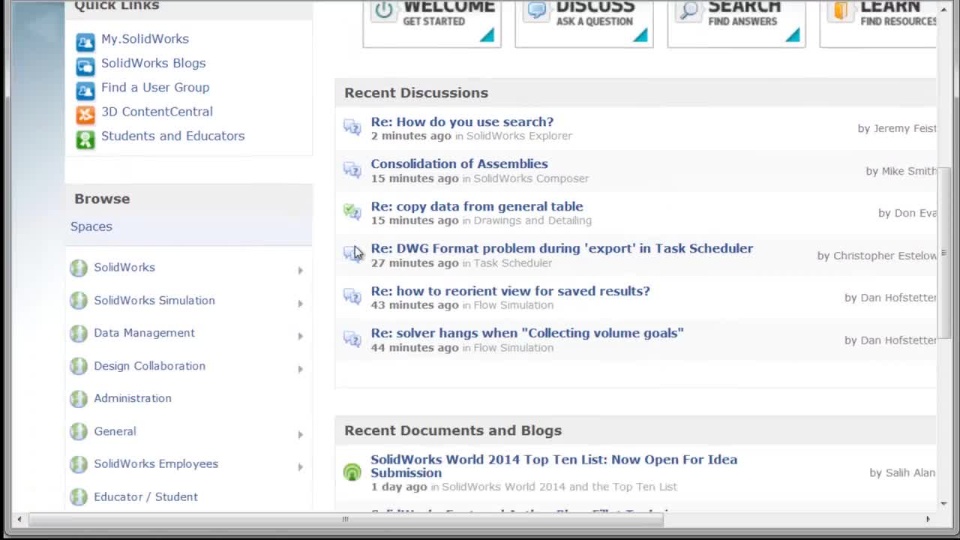Click the horizontal scrollbar left arrow

(x=20, y=520)
